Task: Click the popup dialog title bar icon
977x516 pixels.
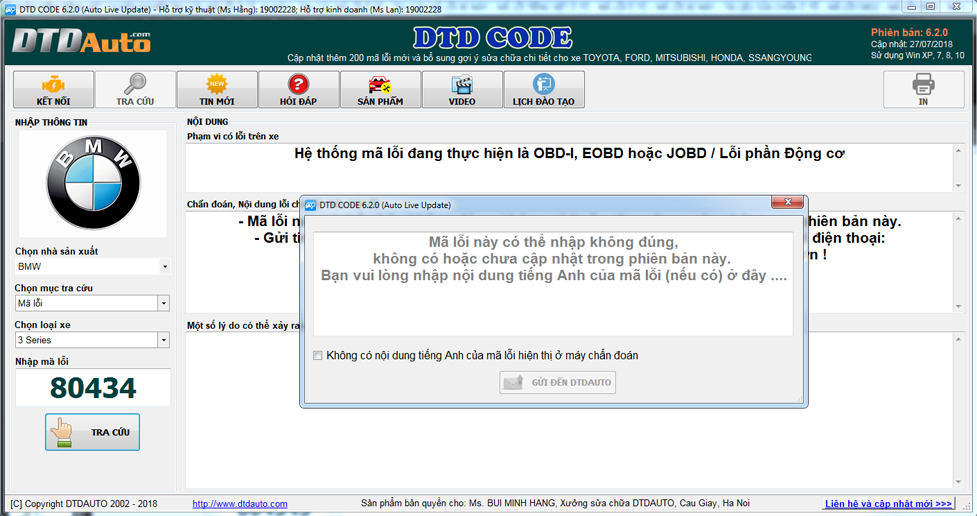Action: [310, 205]
